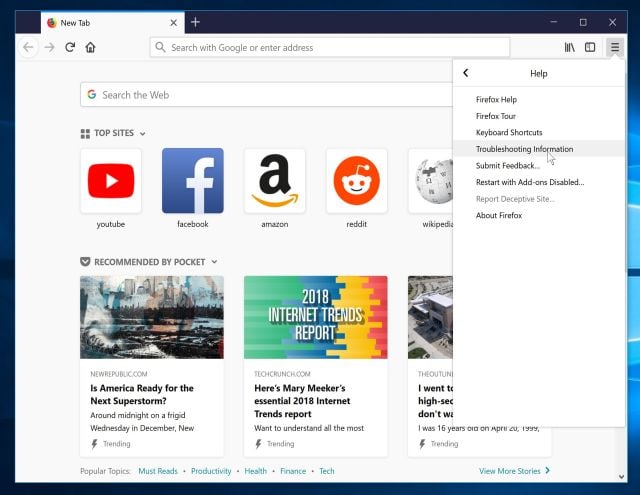Click the TECHCRUNCH.COM source text
Viewport: 640px width, 495px height.
tap(282, 374)
